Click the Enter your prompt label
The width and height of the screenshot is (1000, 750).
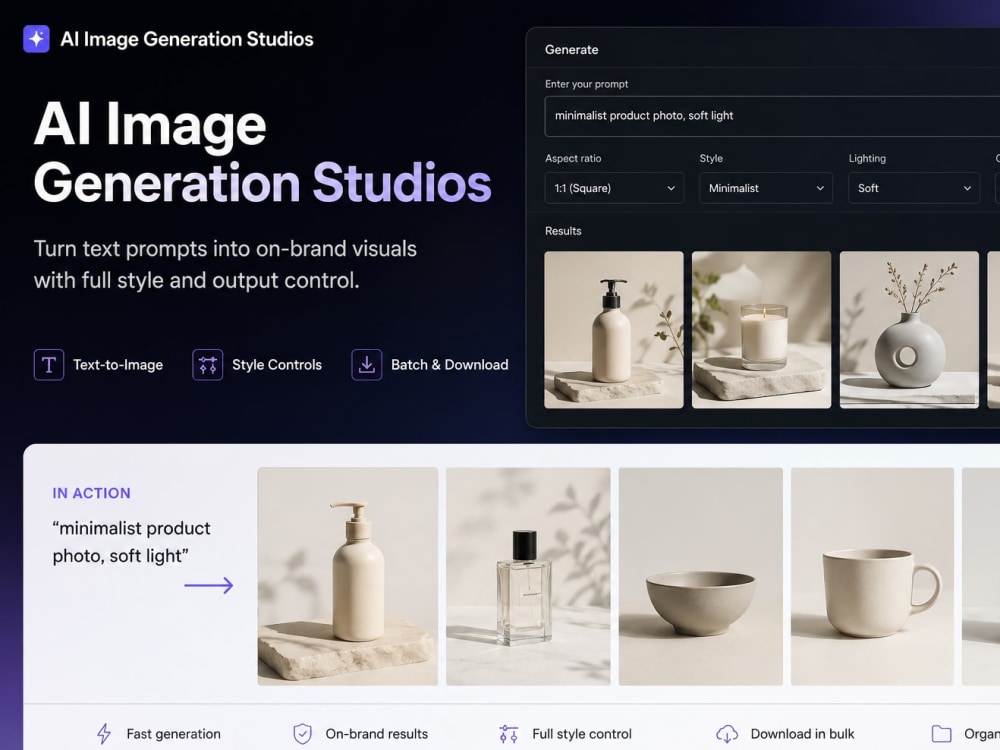(587, 84)
